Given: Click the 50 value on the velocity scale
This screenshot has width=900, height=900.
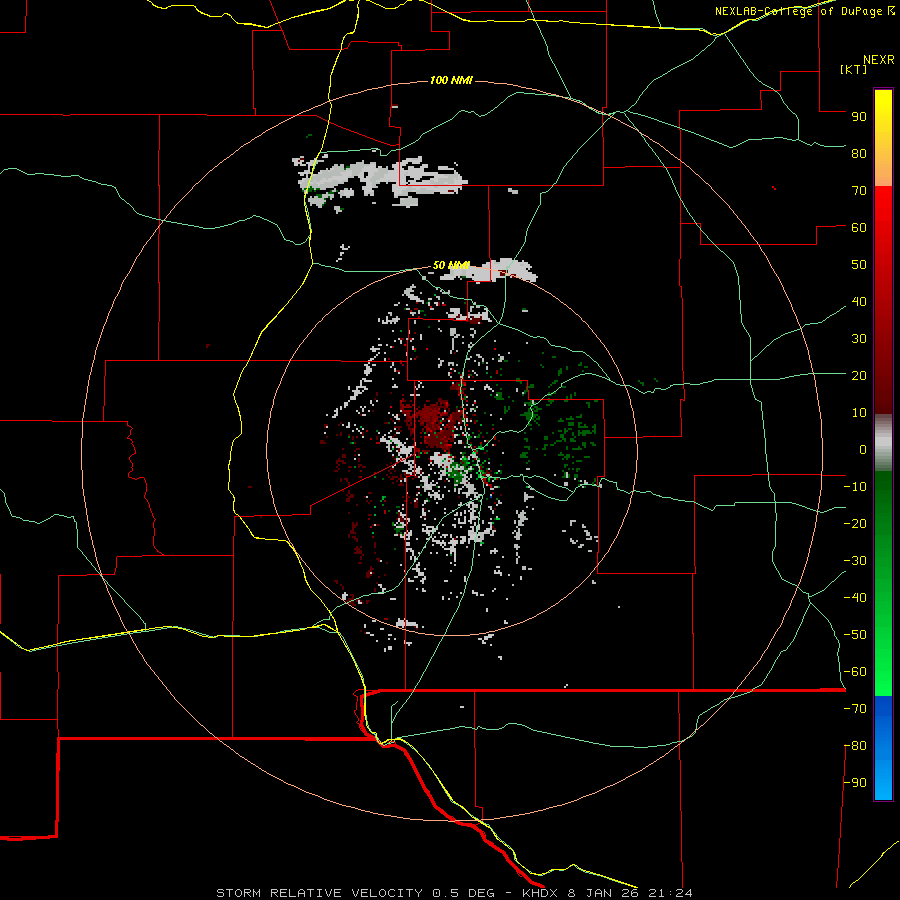Looking at the screenshot, I should (x=859, y=265).
